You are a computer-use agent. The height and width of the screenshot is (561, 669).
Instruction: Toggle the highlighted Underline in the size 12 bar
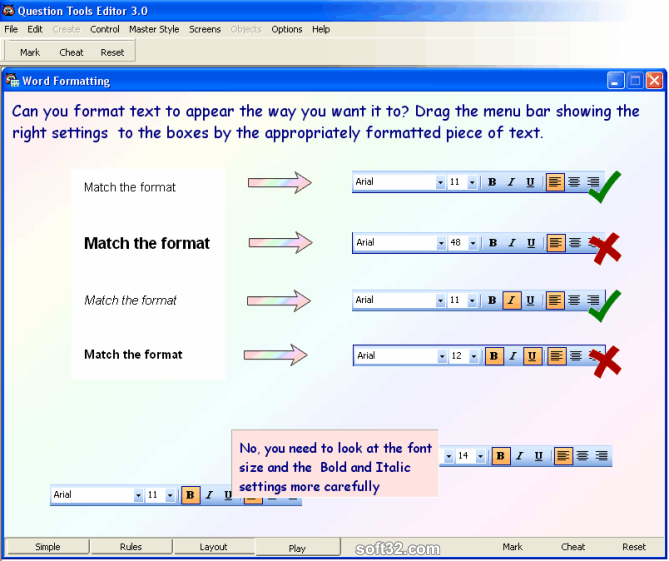tap(532, 356)
